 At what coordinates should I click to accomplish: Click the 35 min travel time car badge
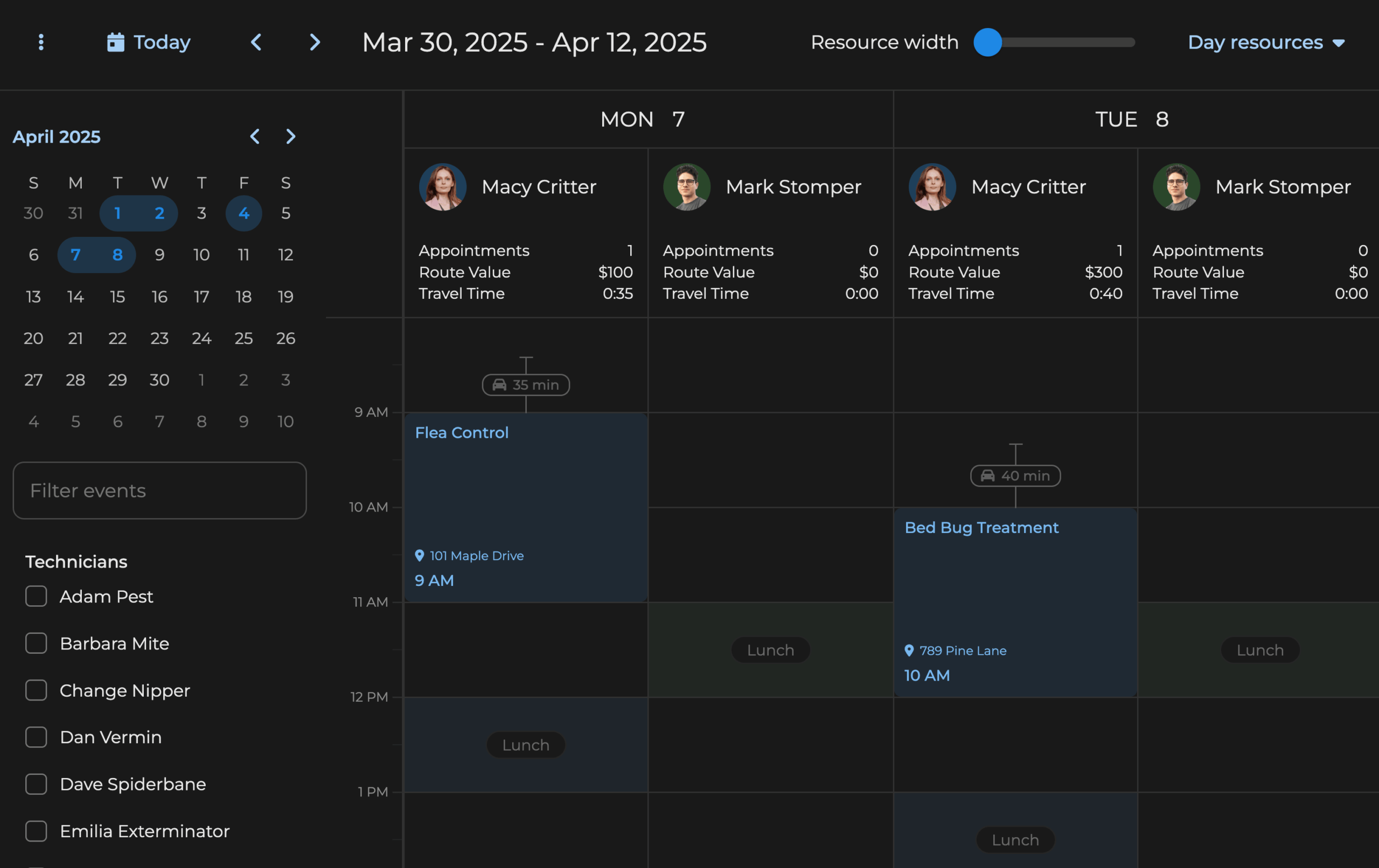(x=525, y=385)
